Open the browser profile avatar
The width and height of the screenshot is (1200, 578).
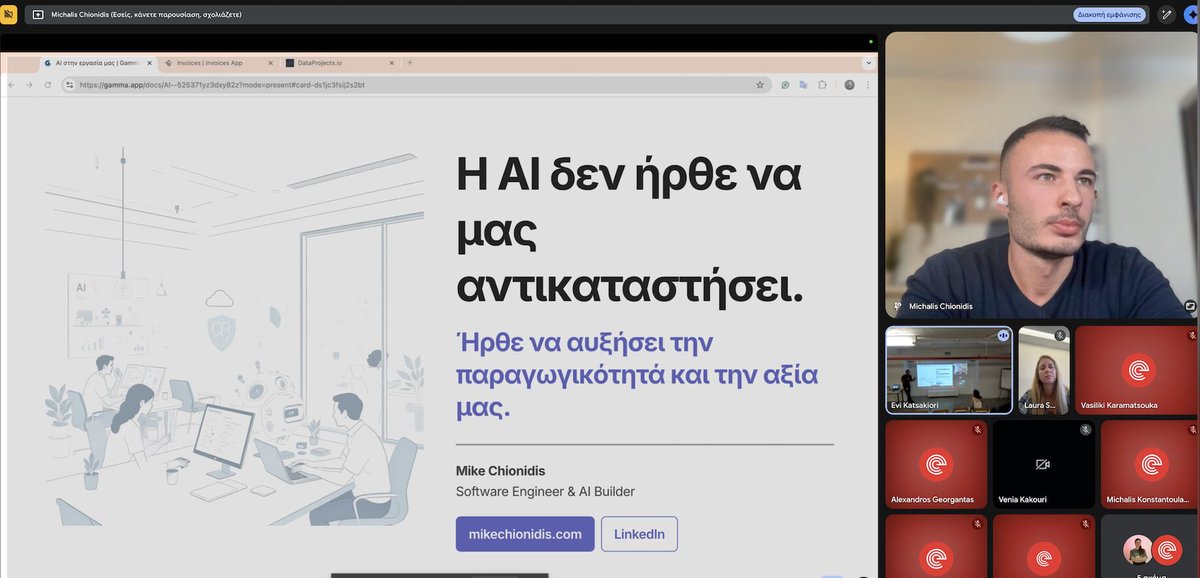(x=849, y=85)
